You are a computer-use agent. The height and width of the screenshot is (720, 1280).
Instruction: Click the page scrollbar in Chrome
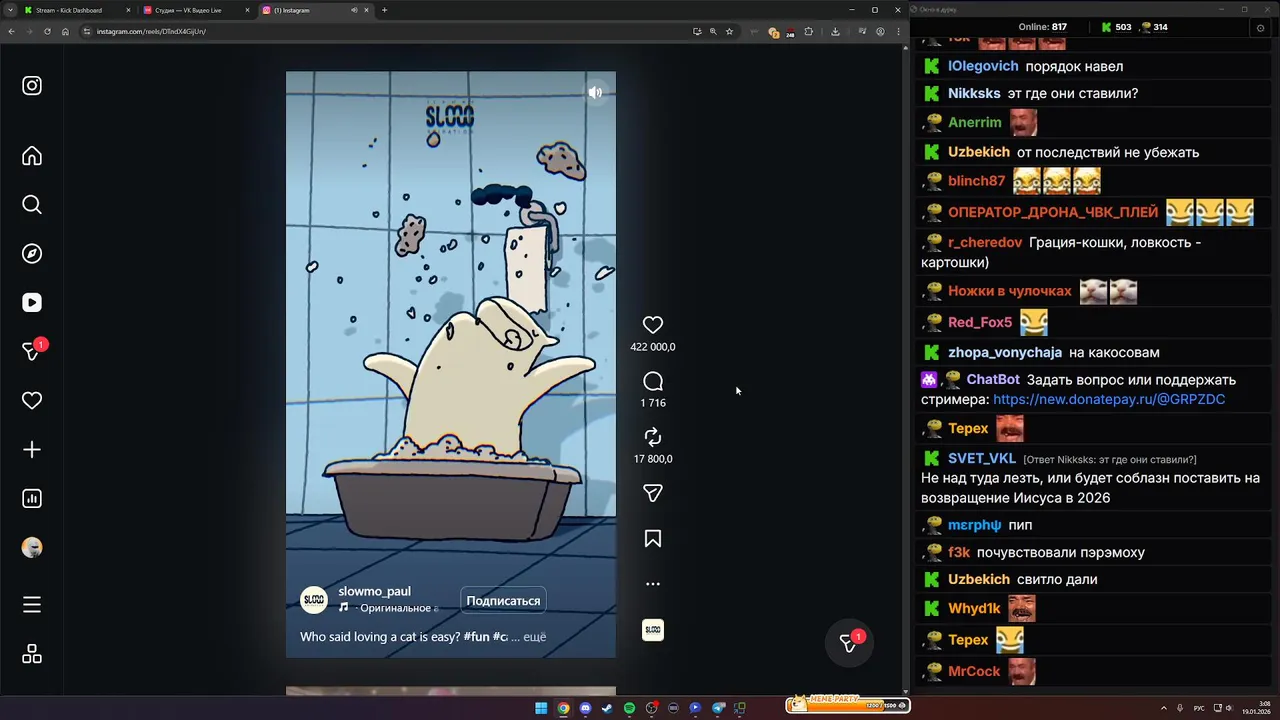point(906,368)
